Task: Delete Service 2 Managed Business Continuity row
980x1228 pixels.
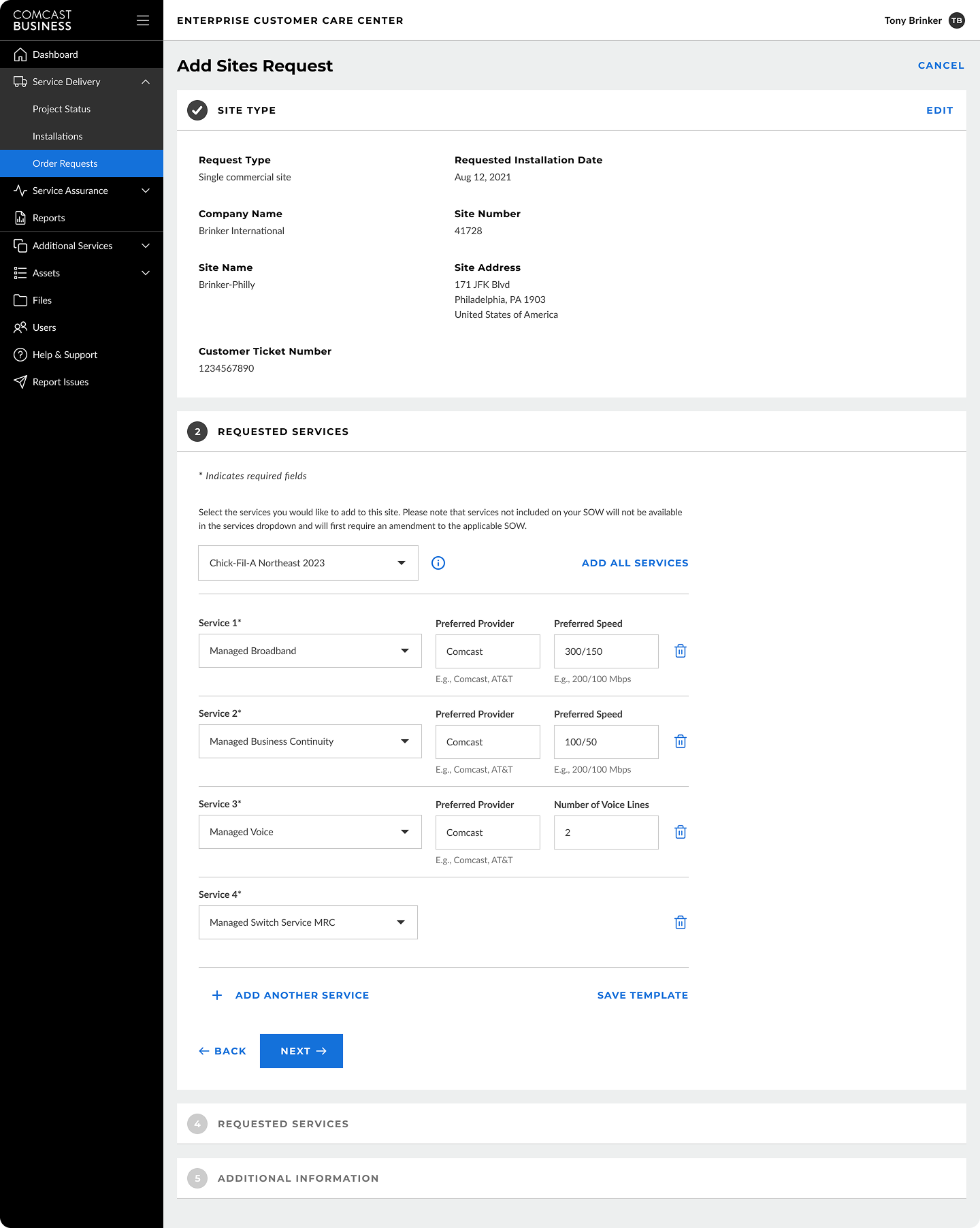Action: tap(681, 741)
